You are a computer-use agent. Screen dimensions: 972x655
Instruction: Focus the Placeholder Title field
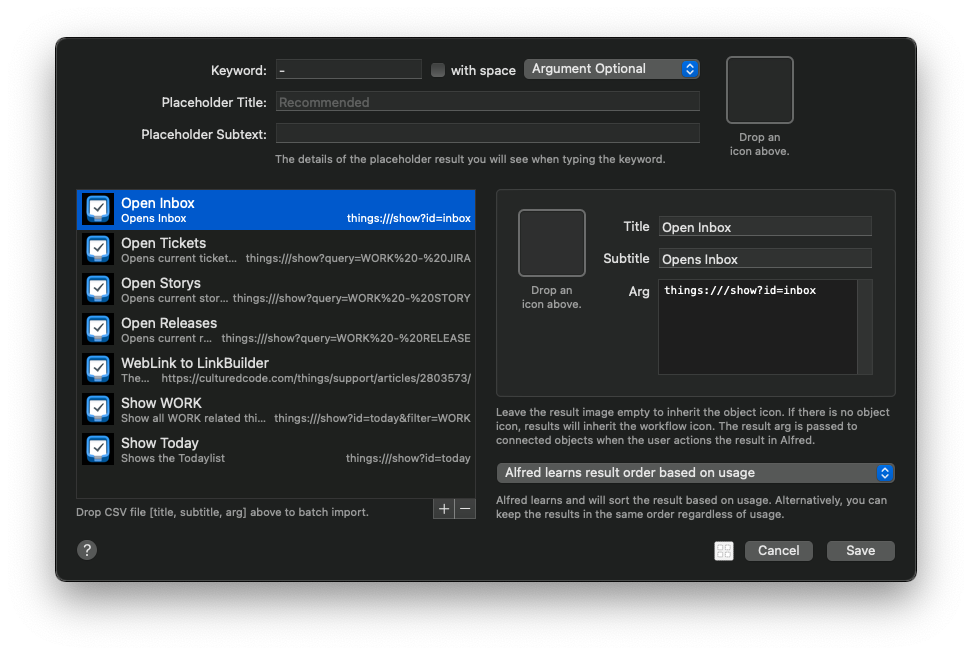(x=487, y=102)
